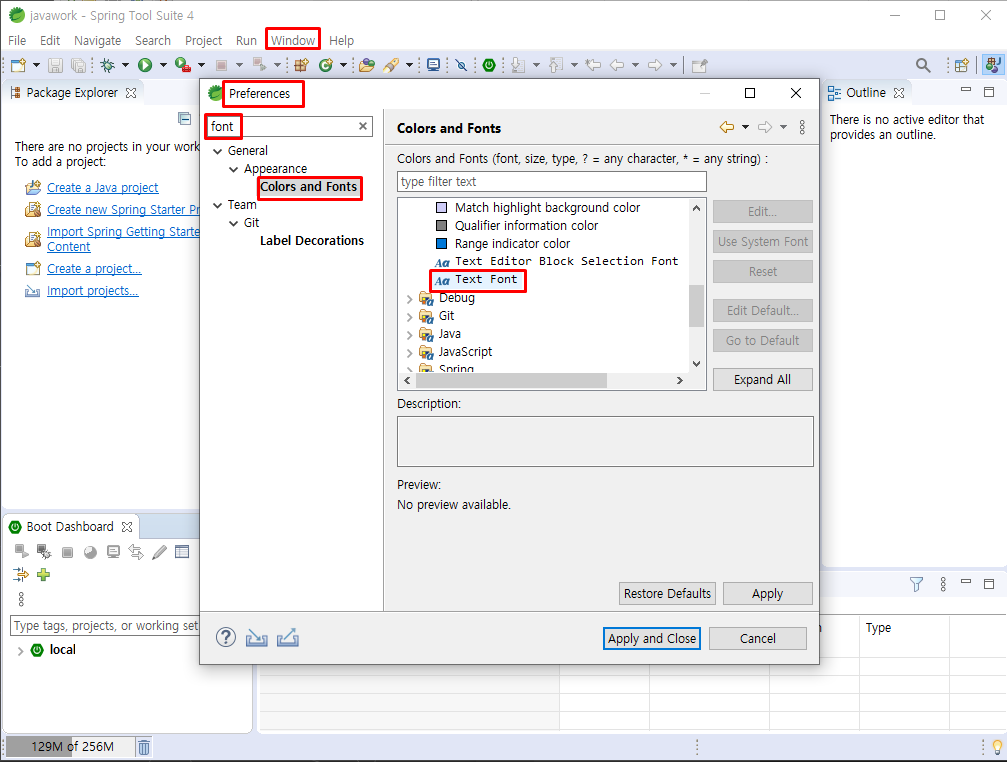Viewport: 1007px width, 762px height.
Task: Collapse the General tree node
Action: pyautogui.click(x=218, y=151)
